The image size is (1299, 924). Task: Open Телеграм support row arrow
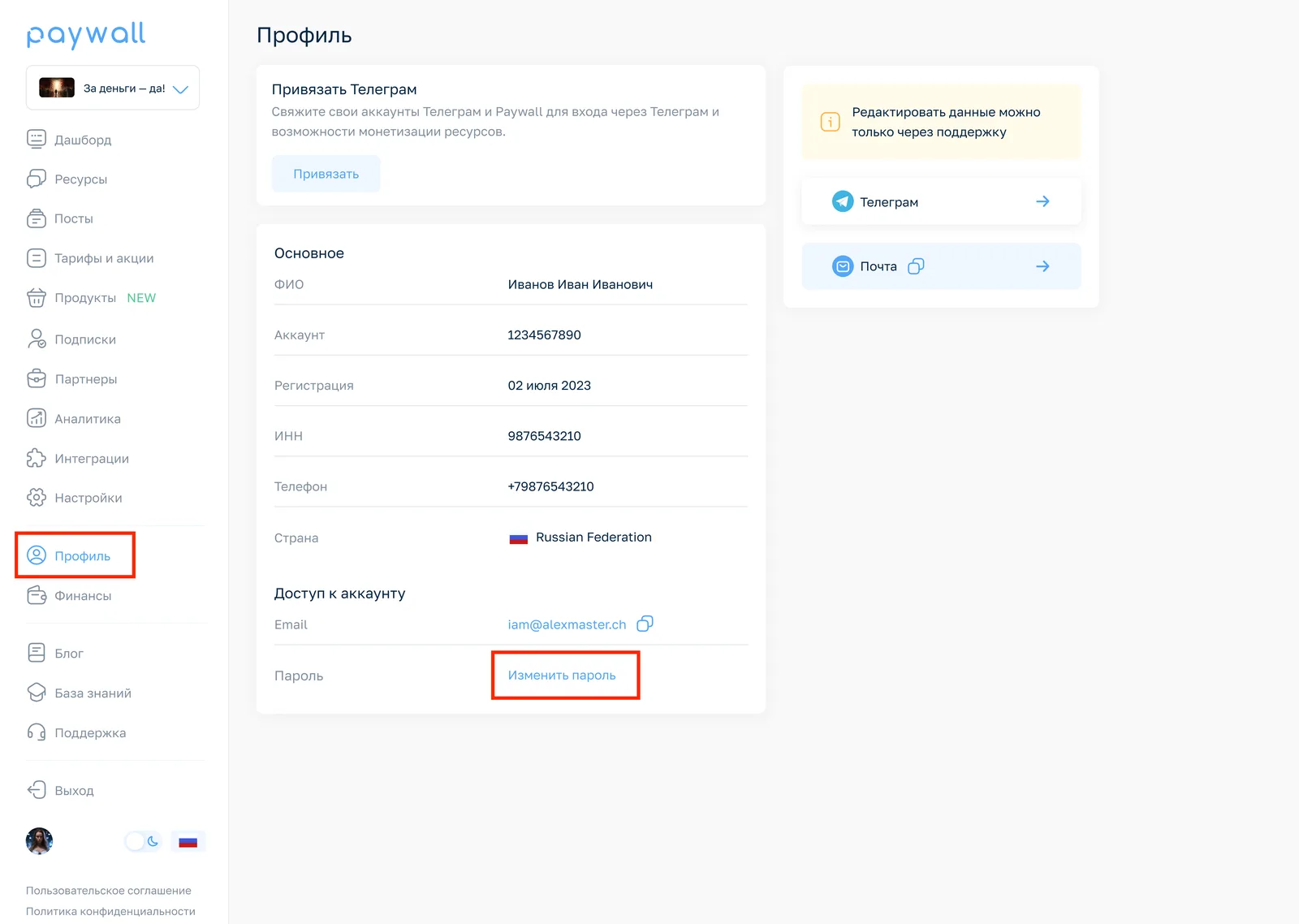click(1042, 201)
